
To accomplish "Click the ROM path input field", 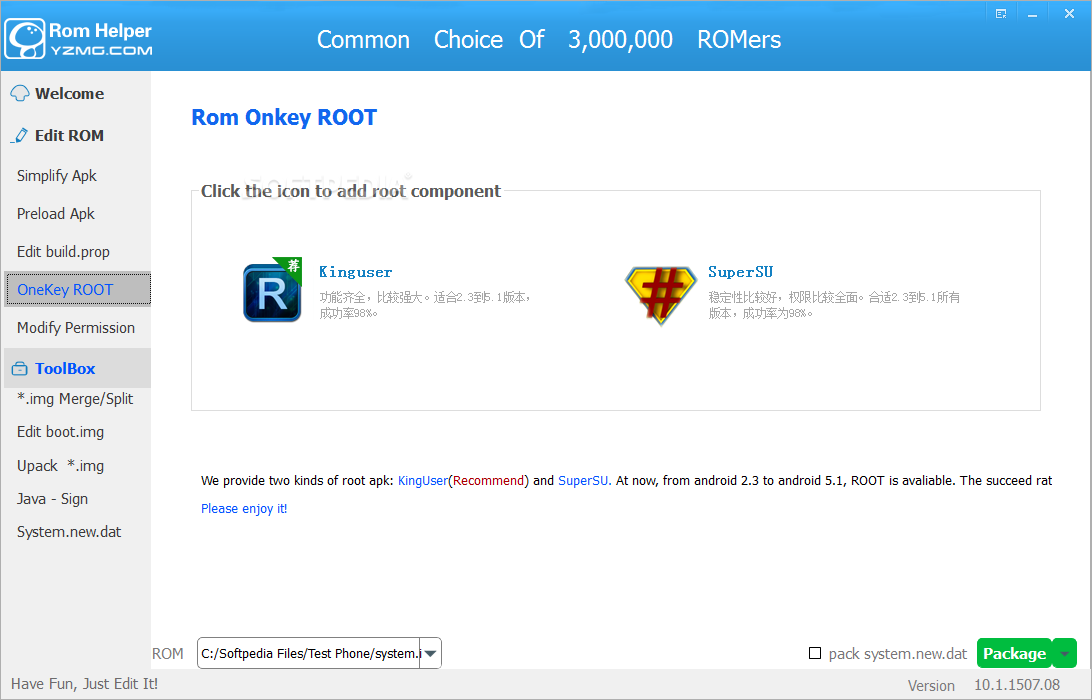I will click(x=310, y=653).
